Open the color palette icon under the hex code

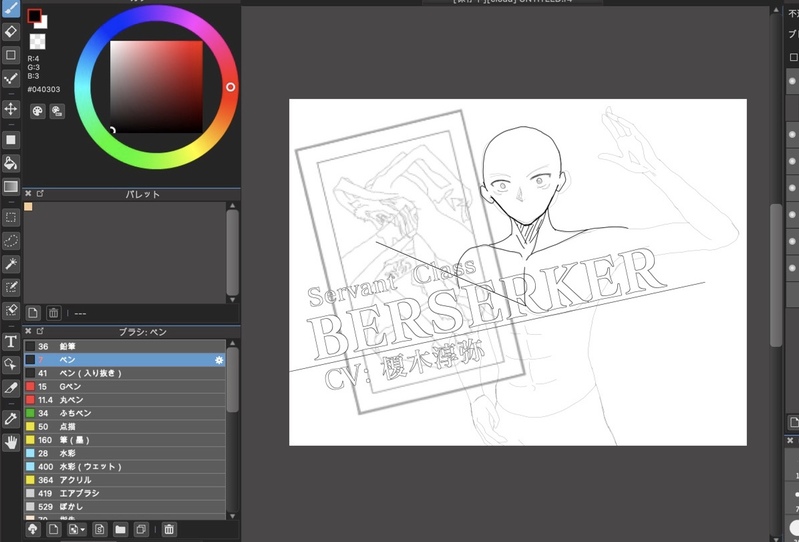tap(38, 111)
